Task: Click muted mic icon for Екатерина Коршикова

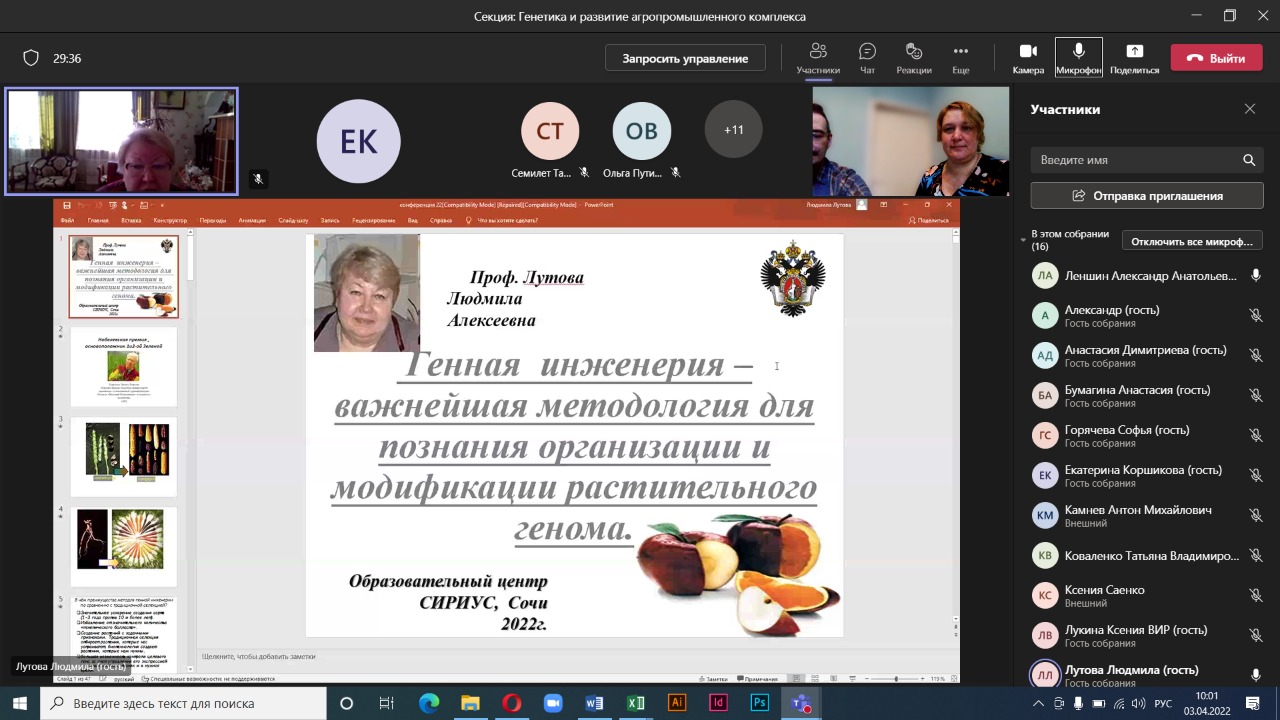Action: (1255, 475)
